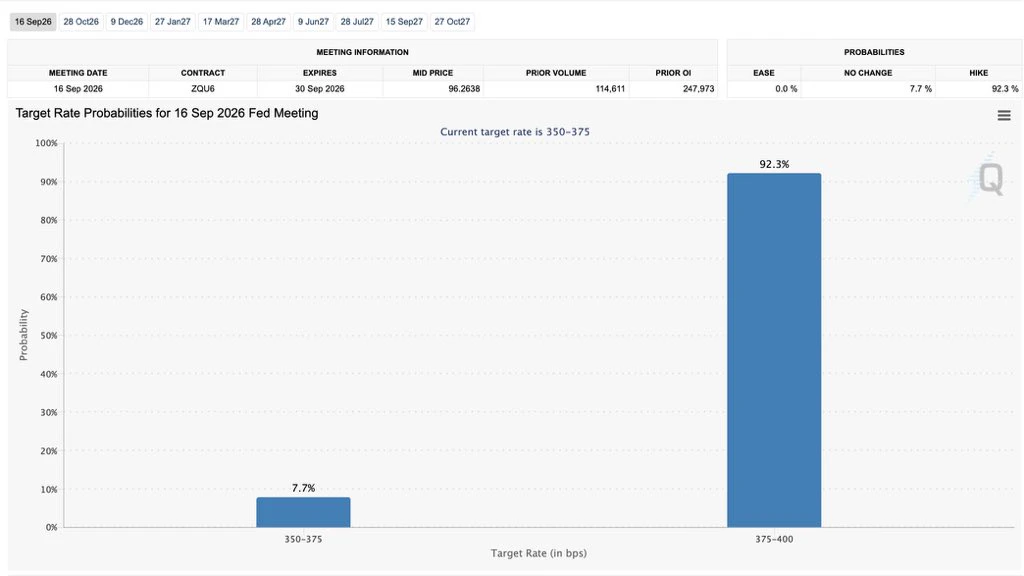The width and height of the screenshot is (1024, 576).
Task: Click the No Change probability 7.7 % cell
Action: (x=868, y=89)
